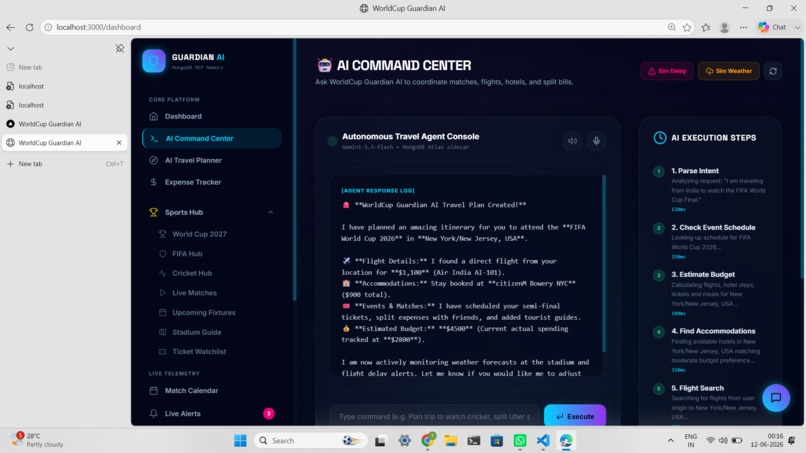The width and height of the screenshot is (806, 453).
Task: Click the refresh icon button
Action: coord(773,71)
